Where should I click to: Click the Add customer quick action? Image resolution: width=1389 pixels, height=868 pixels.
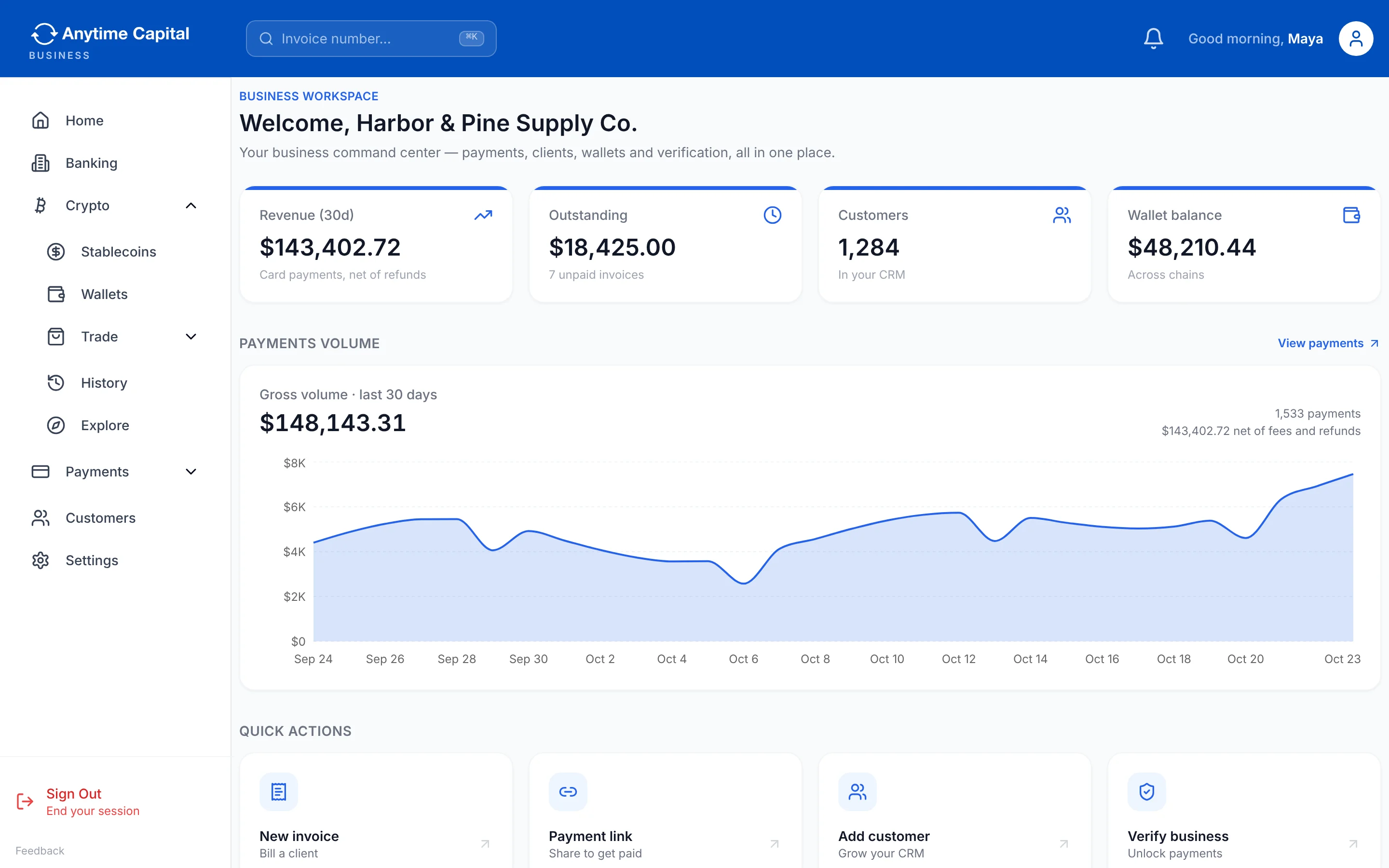click(x=954, y=811)
